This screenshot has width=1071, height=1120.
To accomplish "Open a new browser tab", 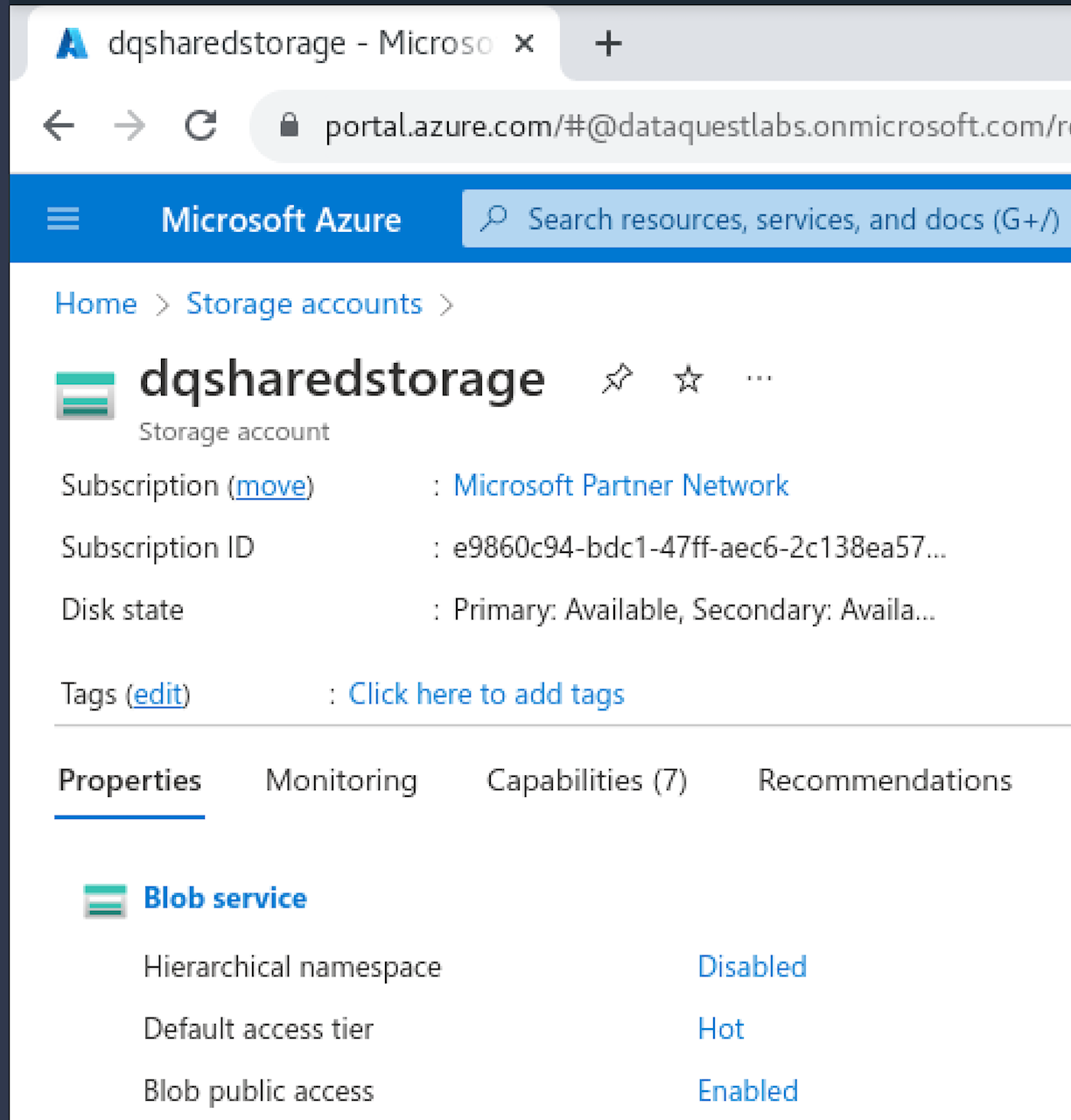I will (607, 43).
